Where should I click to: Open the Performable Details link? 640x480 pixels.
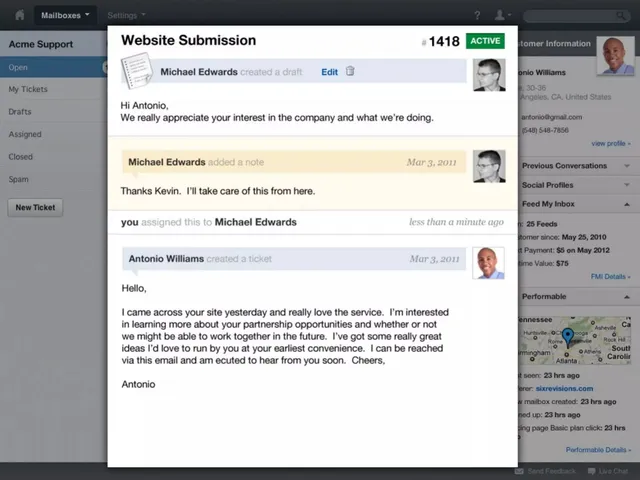coord(598,450)
